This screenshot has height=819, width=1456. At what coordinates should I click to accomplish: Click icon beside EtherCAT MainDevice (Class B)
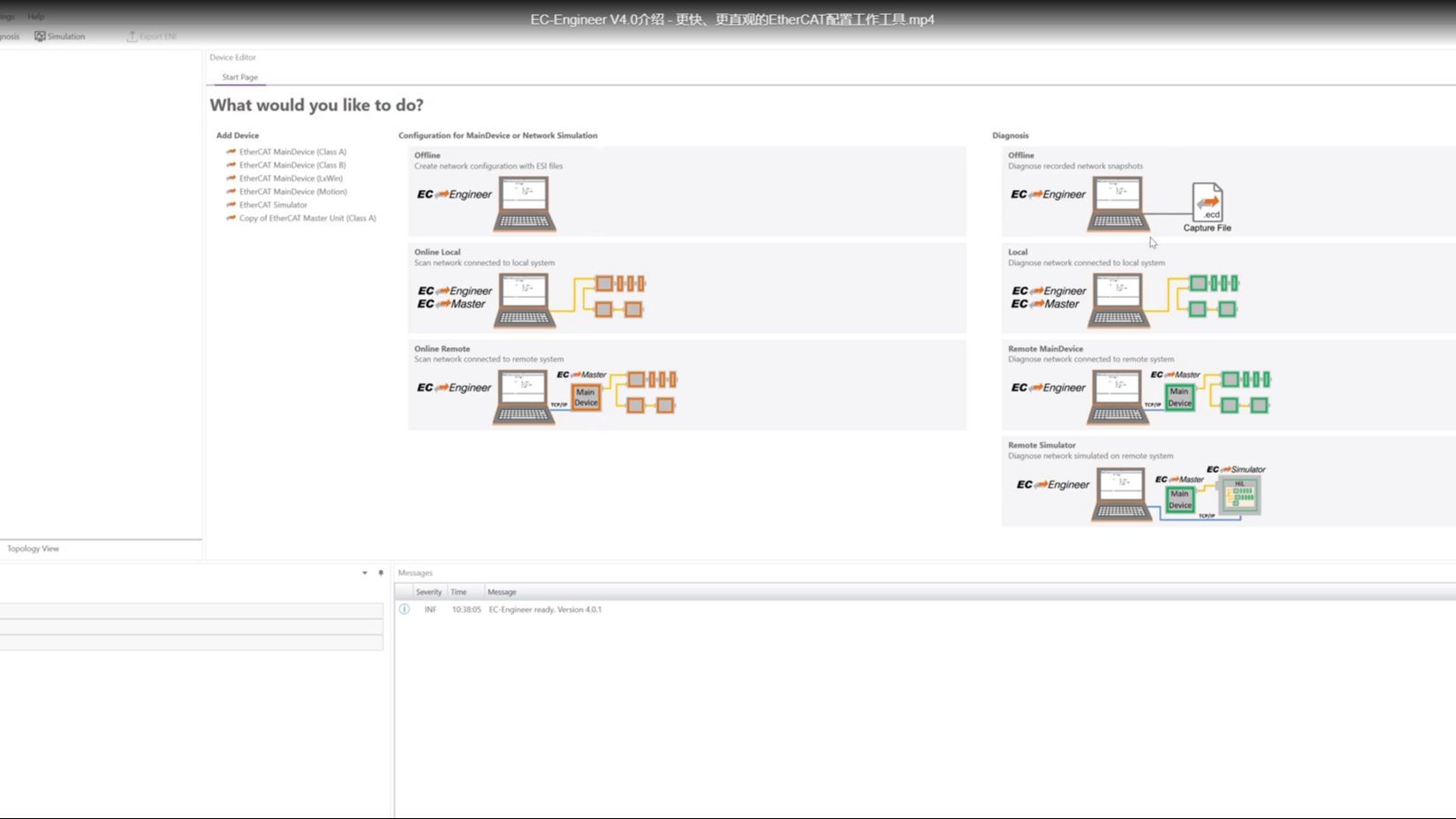click(x=231, y=165)
